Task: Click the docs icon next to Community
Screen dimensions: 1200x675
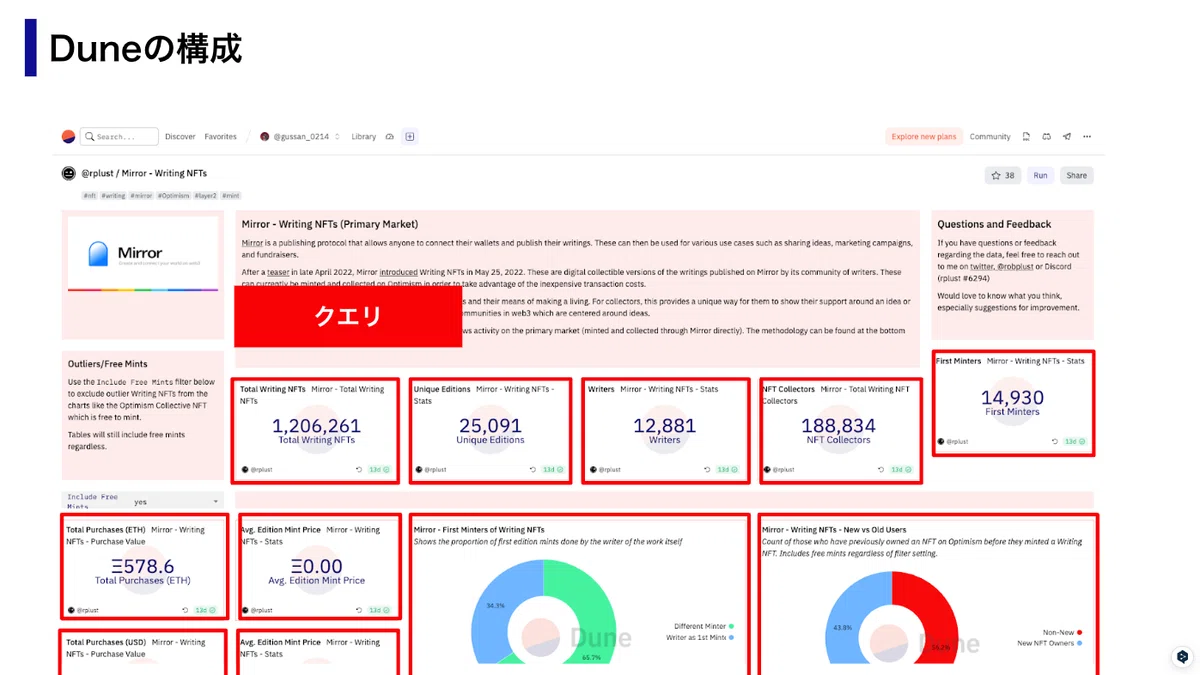Action: pyautogui.click(x=1027, y=137)
